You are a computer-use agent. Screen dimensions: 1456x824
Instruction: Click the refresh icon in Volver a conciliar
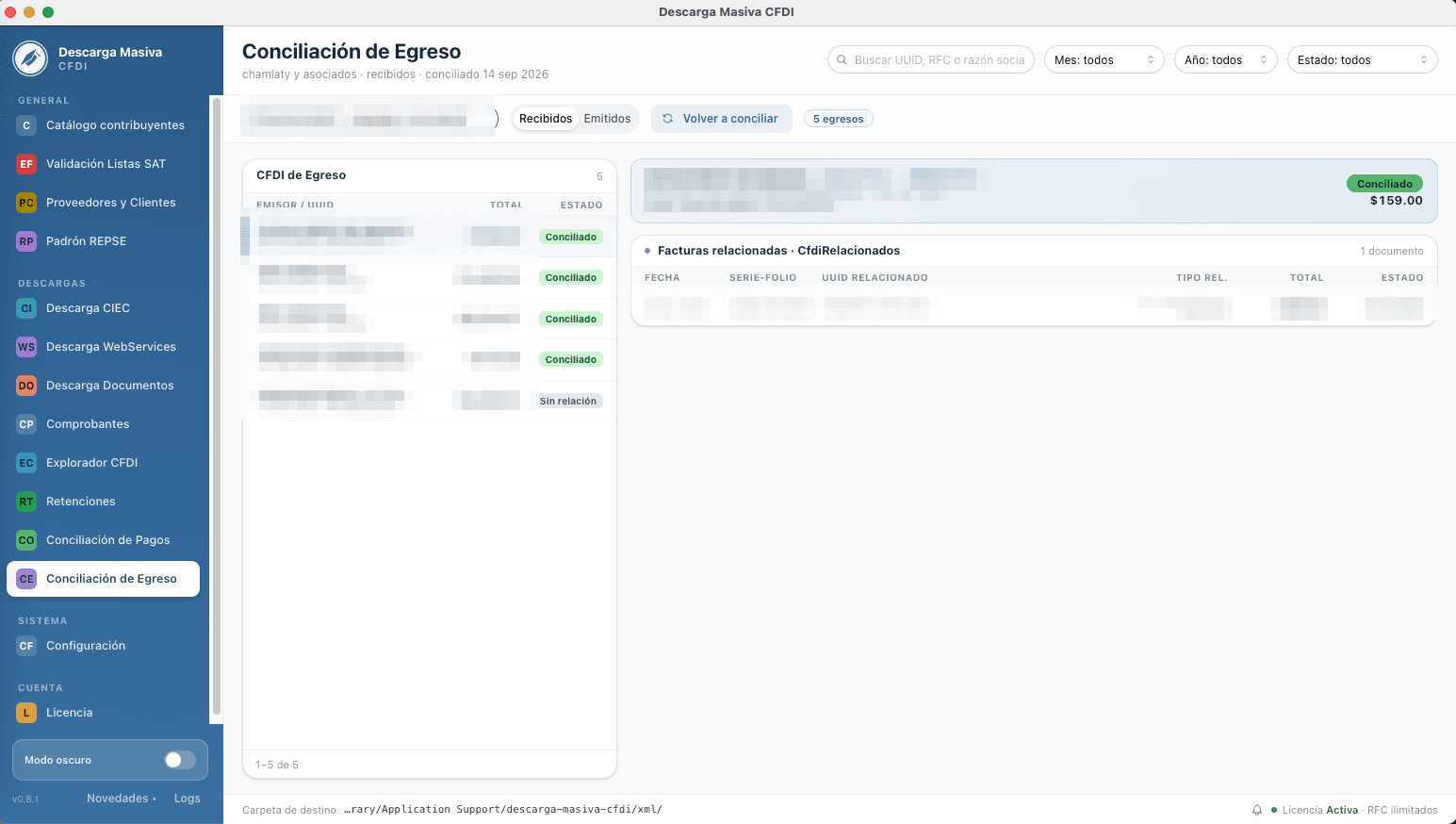tap(667, 119)
